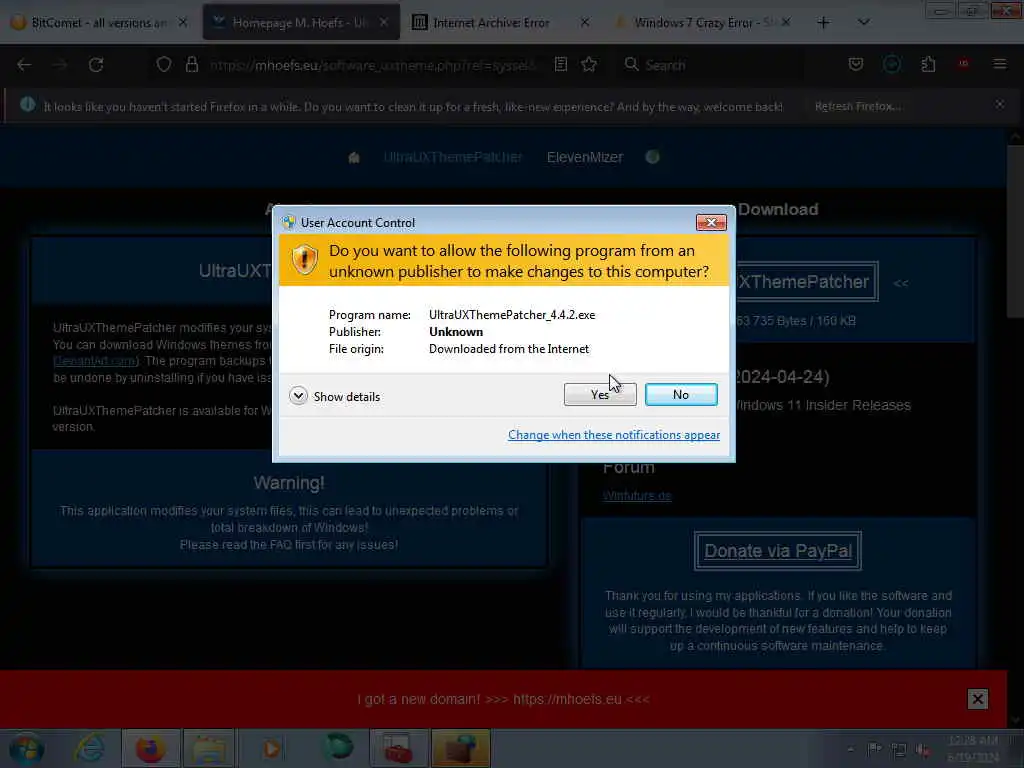The image size is (1024, 768).
Task: Switch to the Internet Archive: Error tab
Action: [501, 23]
